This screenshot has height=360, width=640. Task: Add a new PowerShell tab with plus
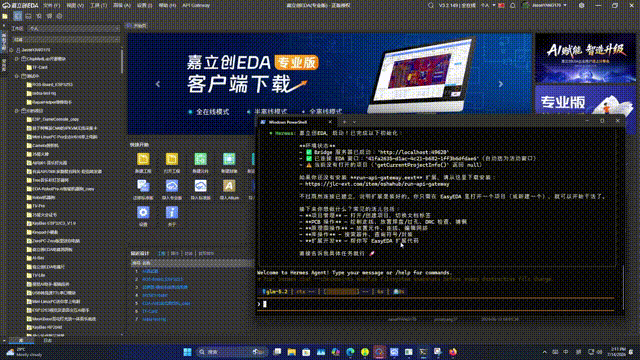pos(344,122)
